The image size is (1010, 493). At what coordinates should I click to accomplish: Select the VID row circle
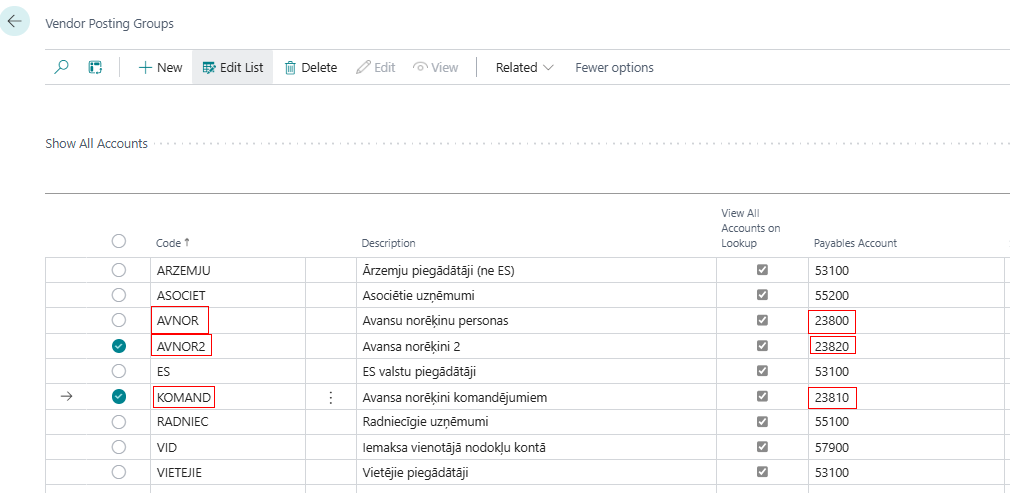coord(119,447)
